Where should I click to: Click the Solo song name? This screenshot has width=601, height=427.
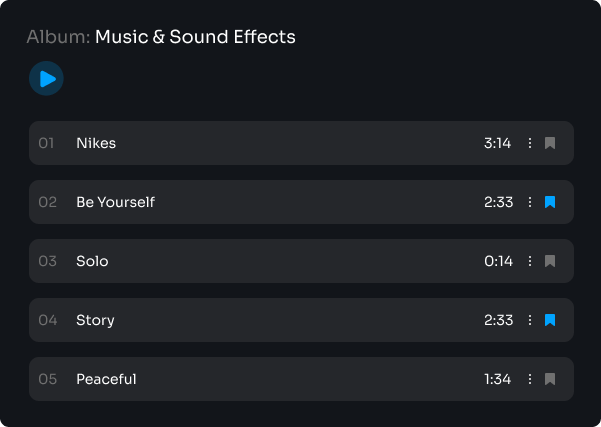tap(92, 261)
